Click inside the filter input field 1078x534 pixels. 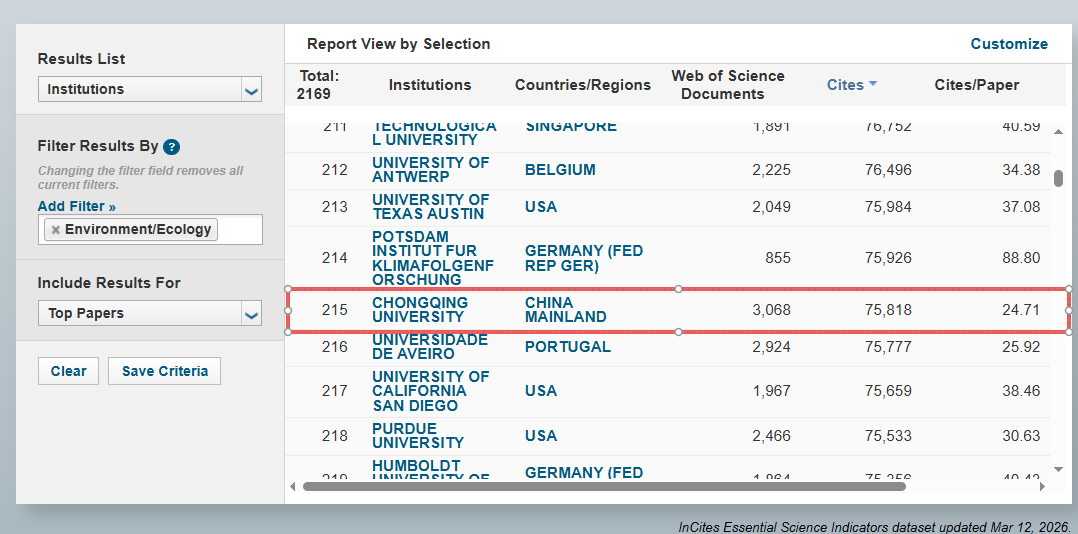point(240,230)
